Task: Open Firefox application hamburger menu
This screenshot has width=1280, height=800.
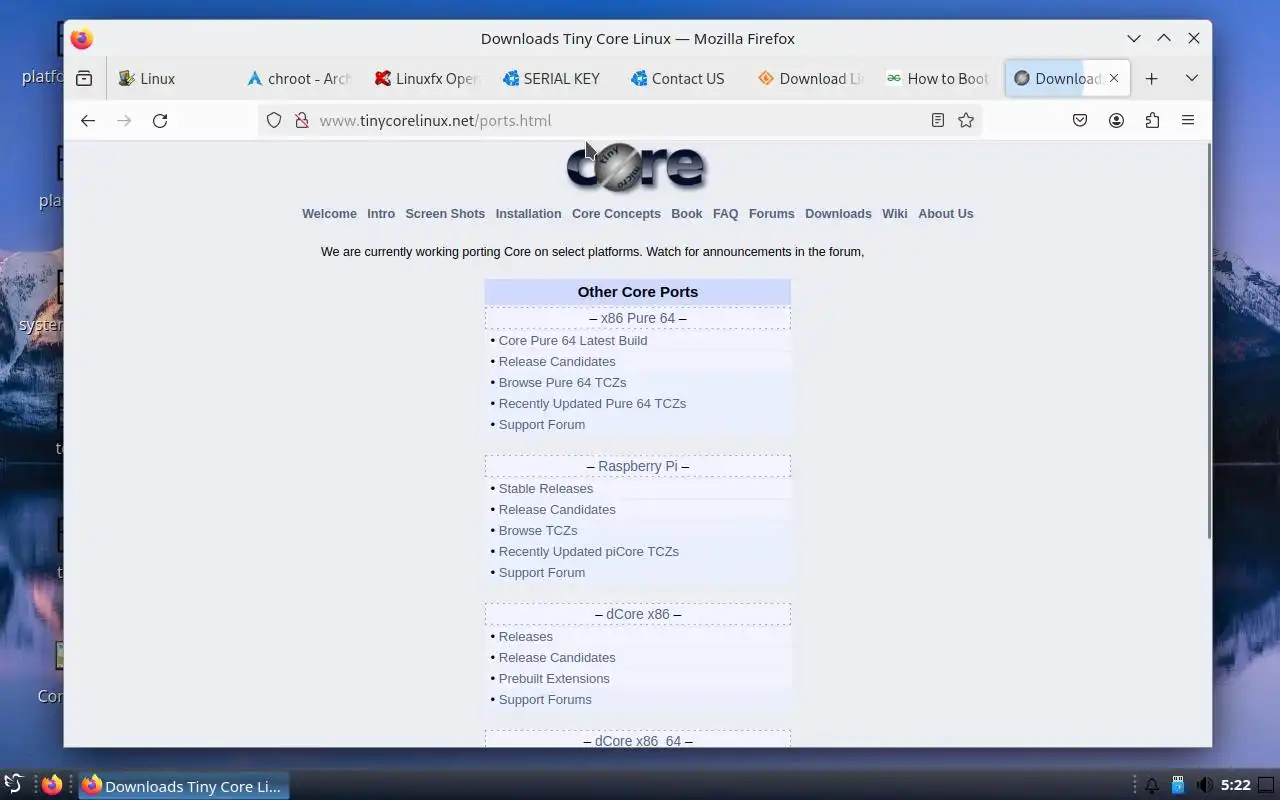Action: [x=1188, y=120]
